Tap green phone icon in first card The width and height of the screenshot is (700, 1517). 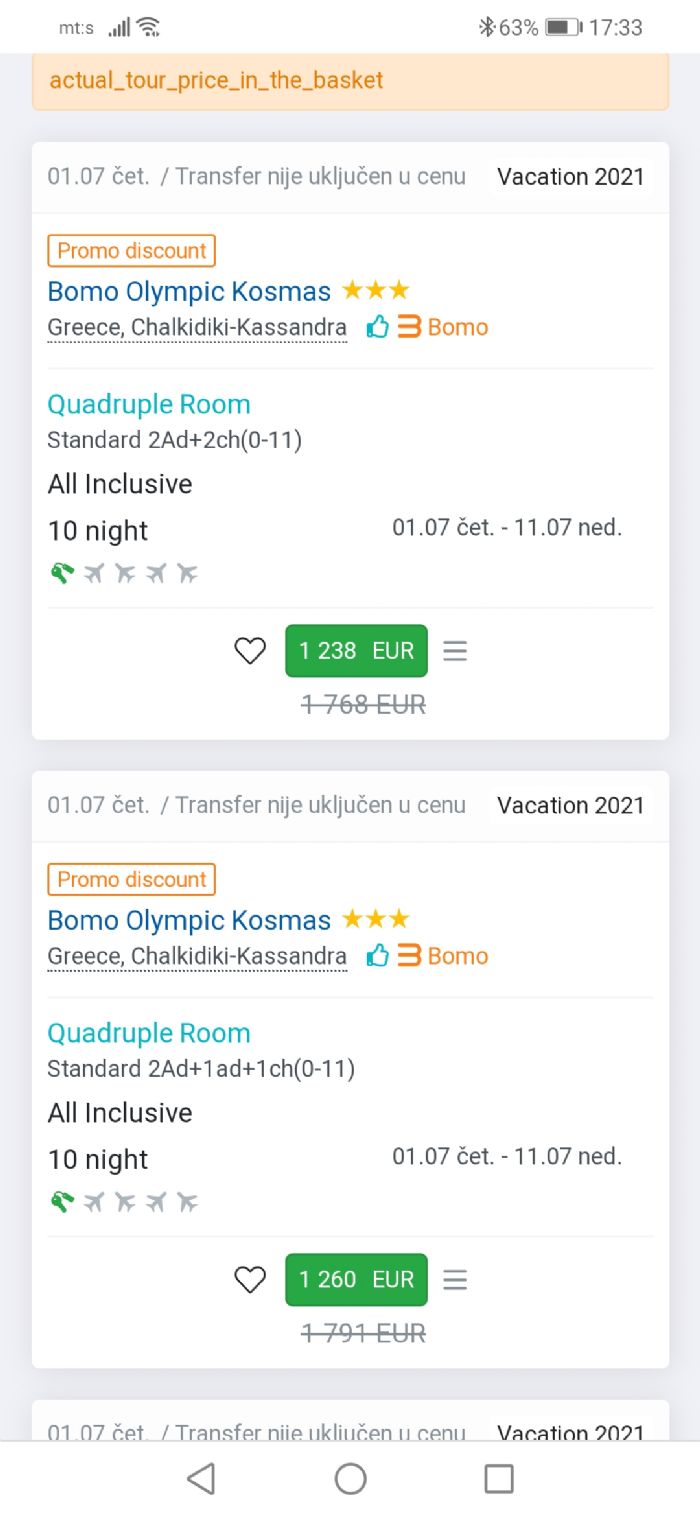point(62,573)
